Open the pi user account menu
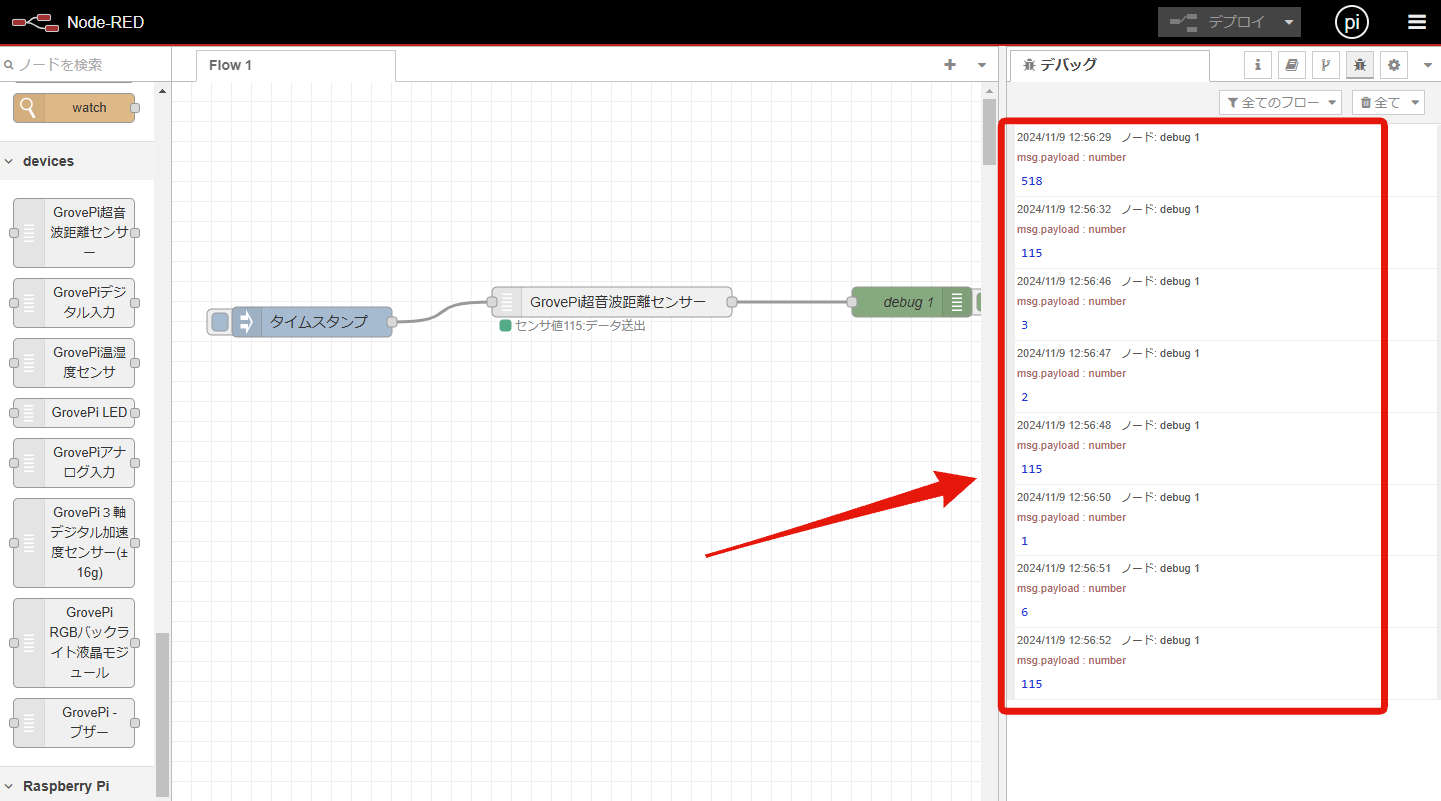1441x801 pixels. (1351, 22)
